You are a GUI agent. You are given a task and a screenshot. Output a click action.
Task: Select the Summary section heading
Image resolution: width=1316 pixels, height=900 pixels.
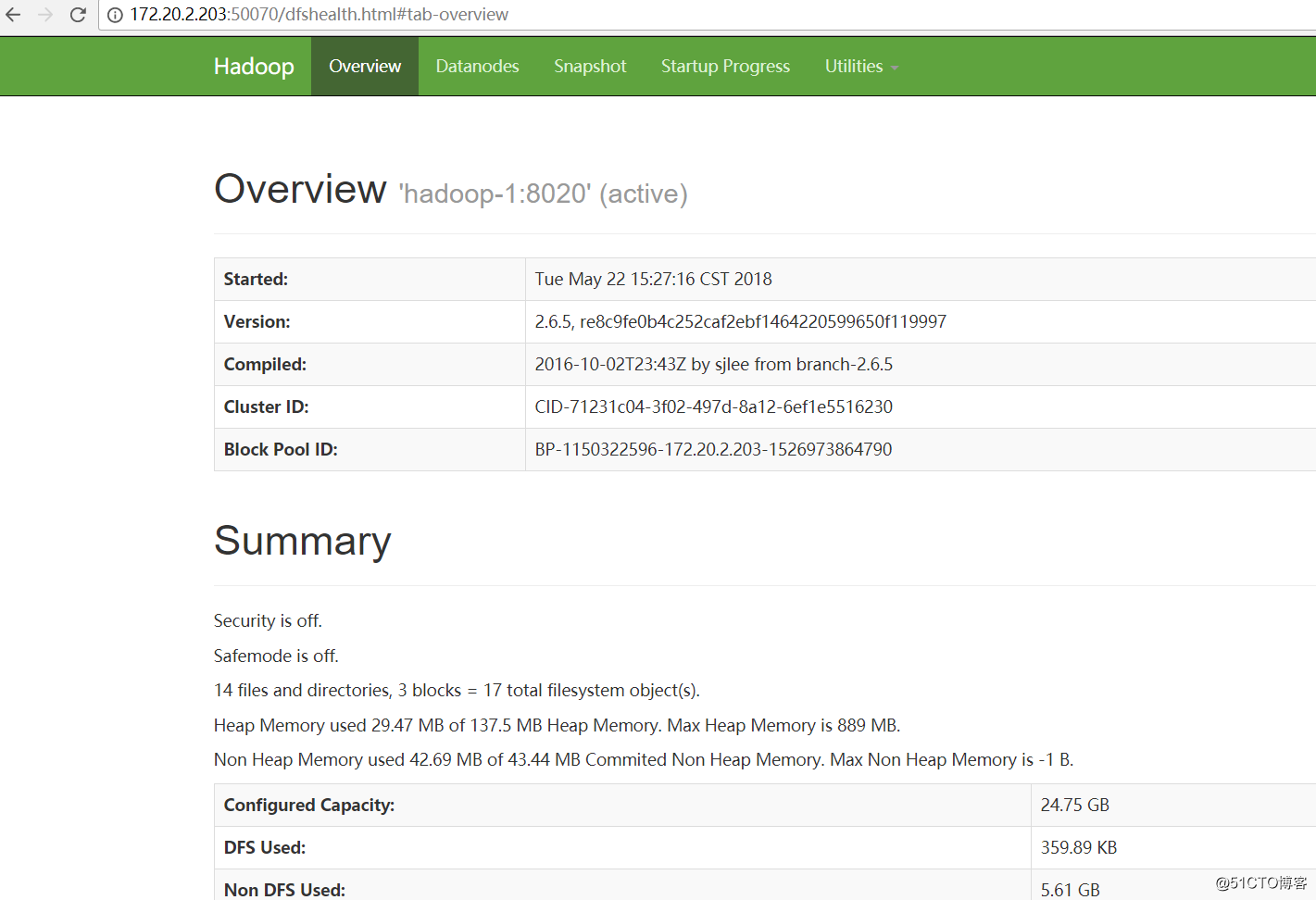point(302,541)
